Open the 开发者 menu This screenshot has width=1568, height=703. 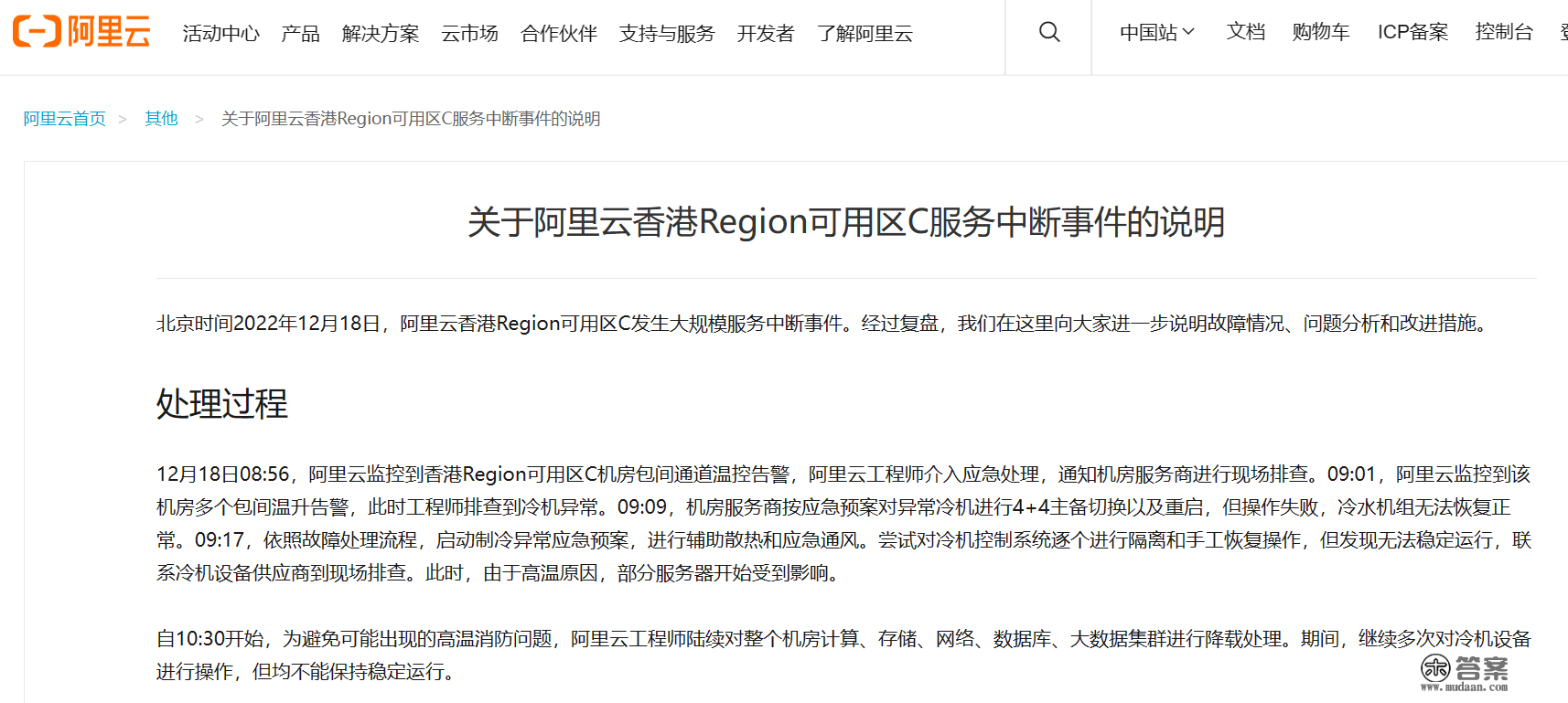coord(766,34)
